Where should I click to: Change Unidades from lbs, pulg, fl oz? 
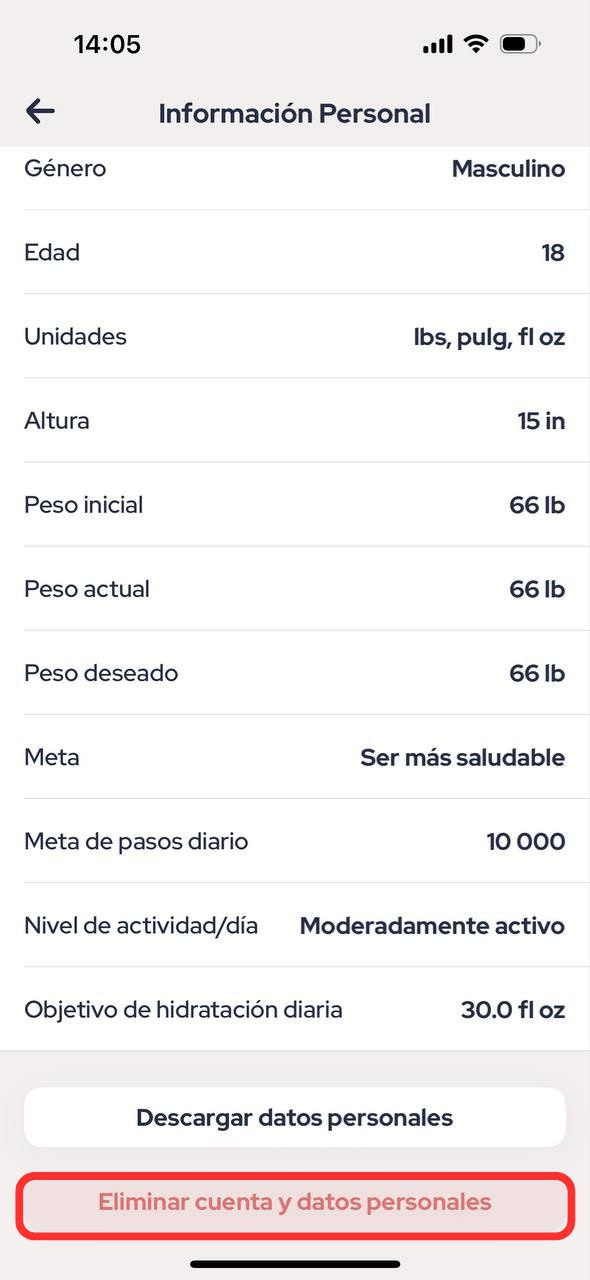[295, 336]
